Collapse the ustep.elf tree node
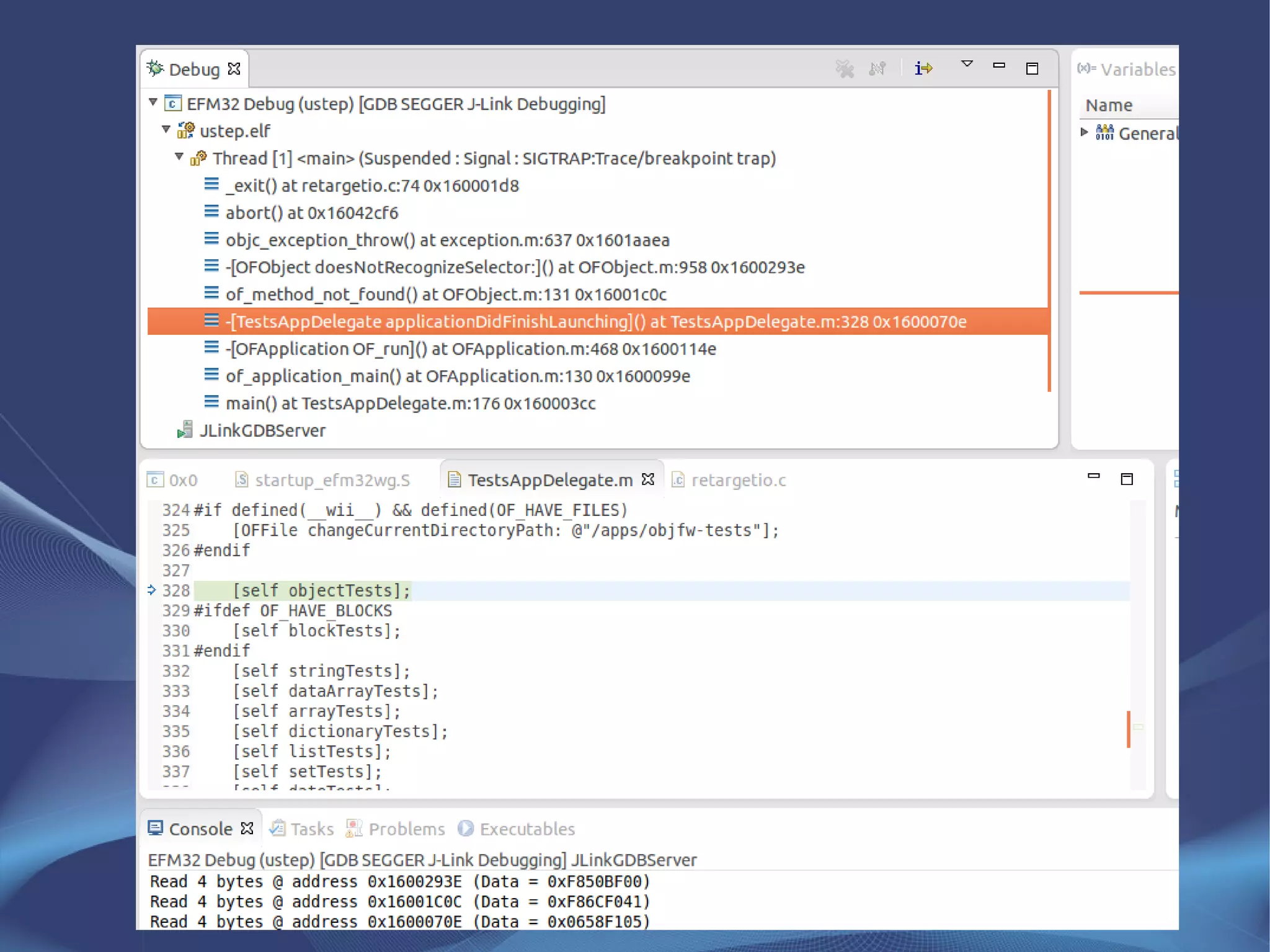1270x952 pixels. [166, 129]
